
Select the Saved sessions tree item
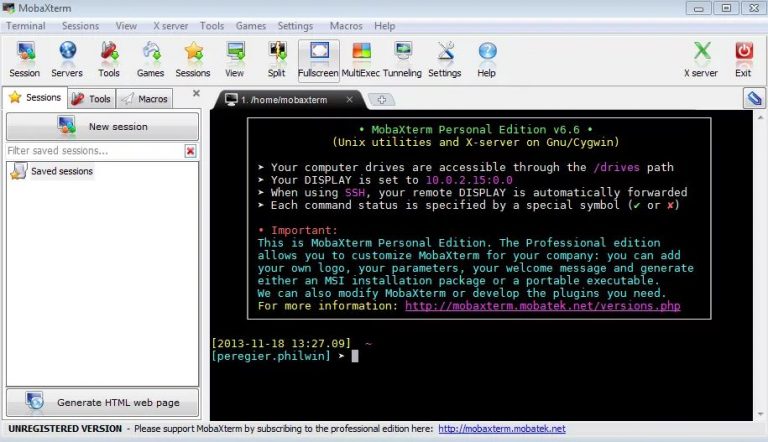coord(52,171)
